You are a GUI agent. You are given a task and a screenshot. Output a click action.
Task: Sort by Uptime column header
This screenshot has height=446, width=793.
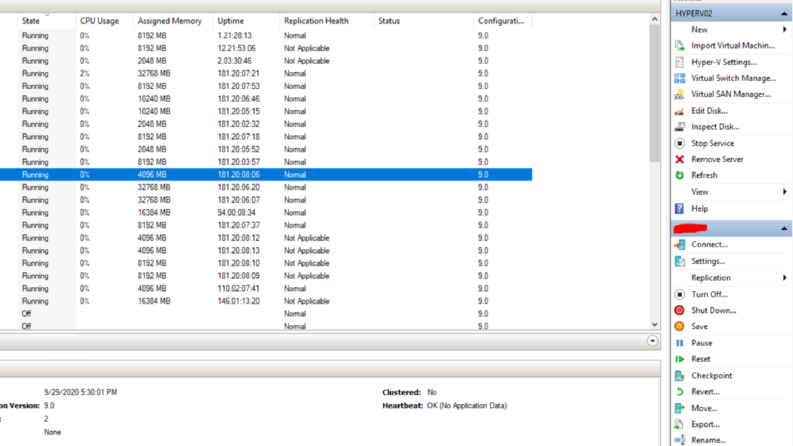click(x=247, y=21)
